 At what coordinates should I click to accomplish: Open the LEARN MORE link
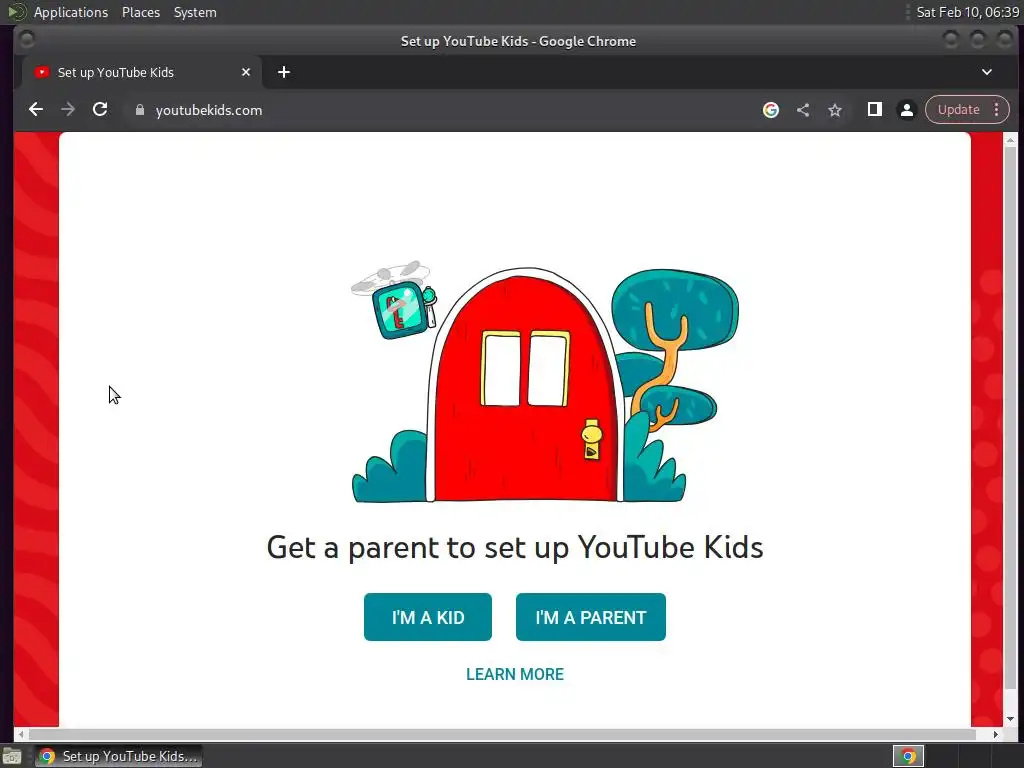pos(515,675)
